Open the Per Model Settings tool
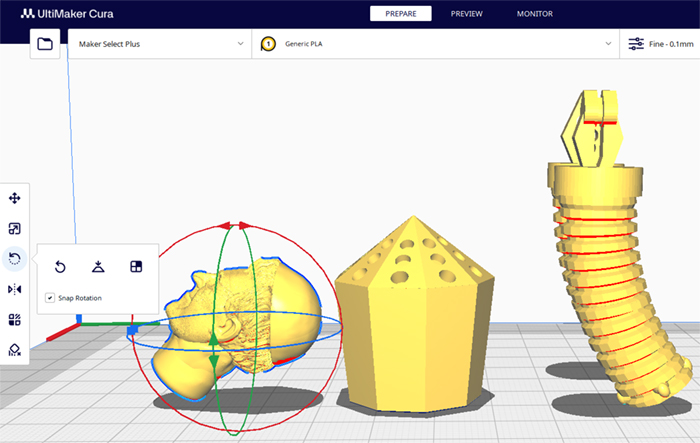 [x=14, y=320]
